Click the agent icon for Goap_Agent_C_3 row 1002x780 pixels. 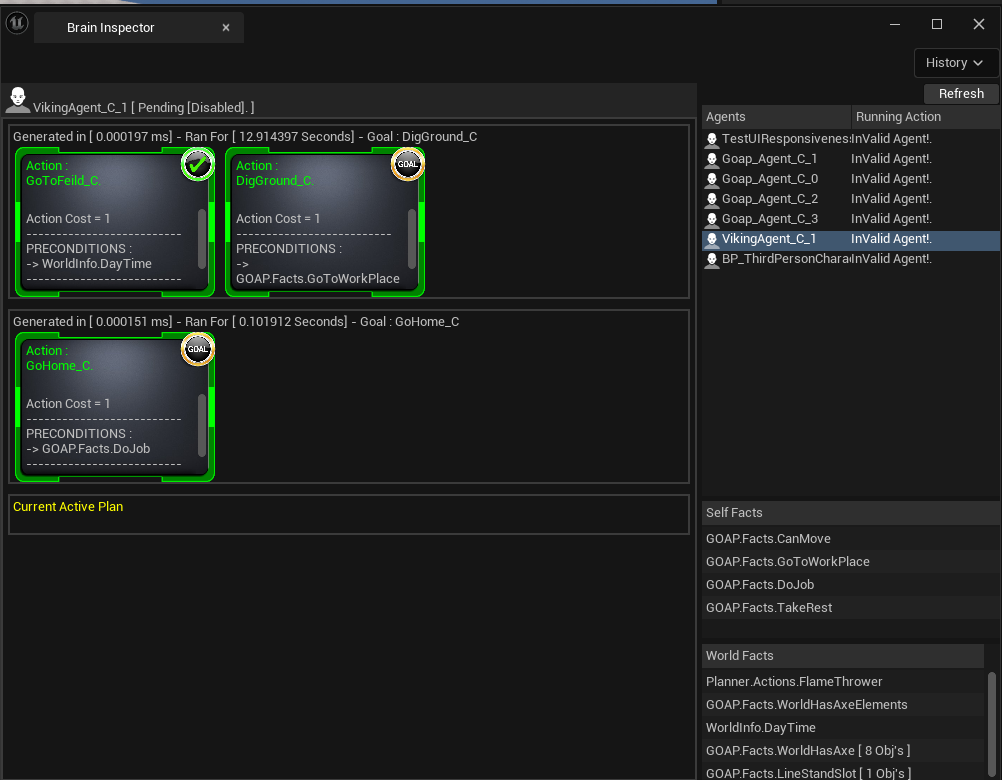pyautogui.click(x=712, y=219)
